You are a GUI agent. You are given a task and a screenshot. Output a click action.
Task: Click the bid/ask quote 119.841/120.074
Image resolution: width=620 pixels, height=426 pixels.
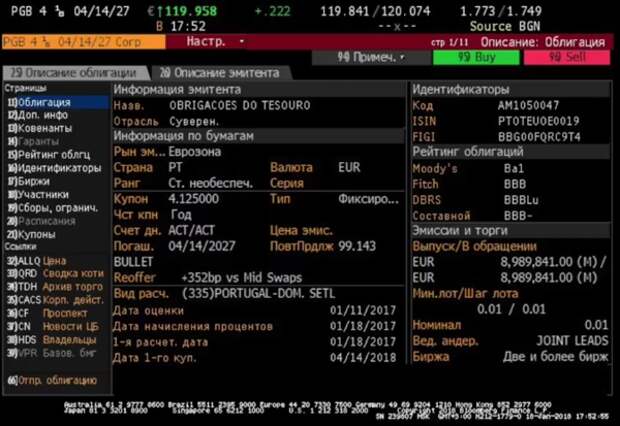(375, 11)
